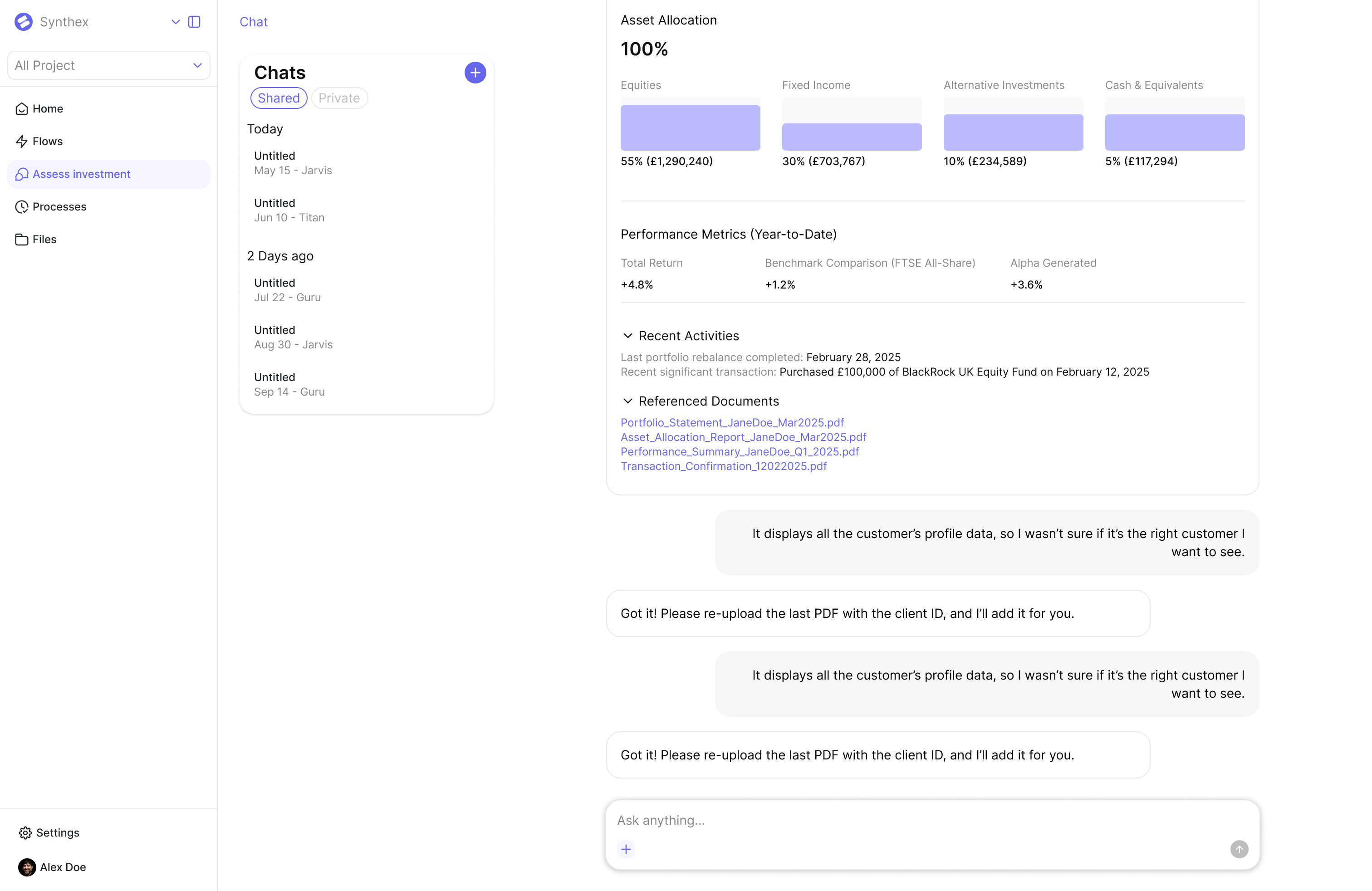Viewport: 1372px width, 891px height.
Task: Click the Equities allocation bar
Action: (690, 127)
